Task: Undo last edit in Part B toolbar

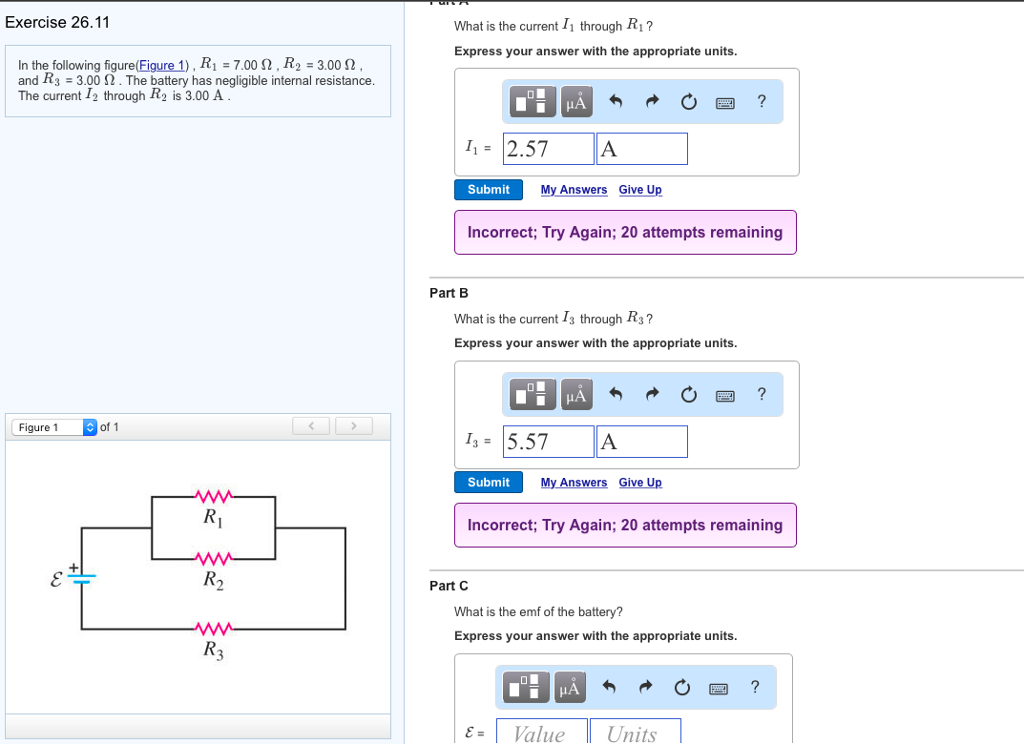Action: (x=616, y=394)
